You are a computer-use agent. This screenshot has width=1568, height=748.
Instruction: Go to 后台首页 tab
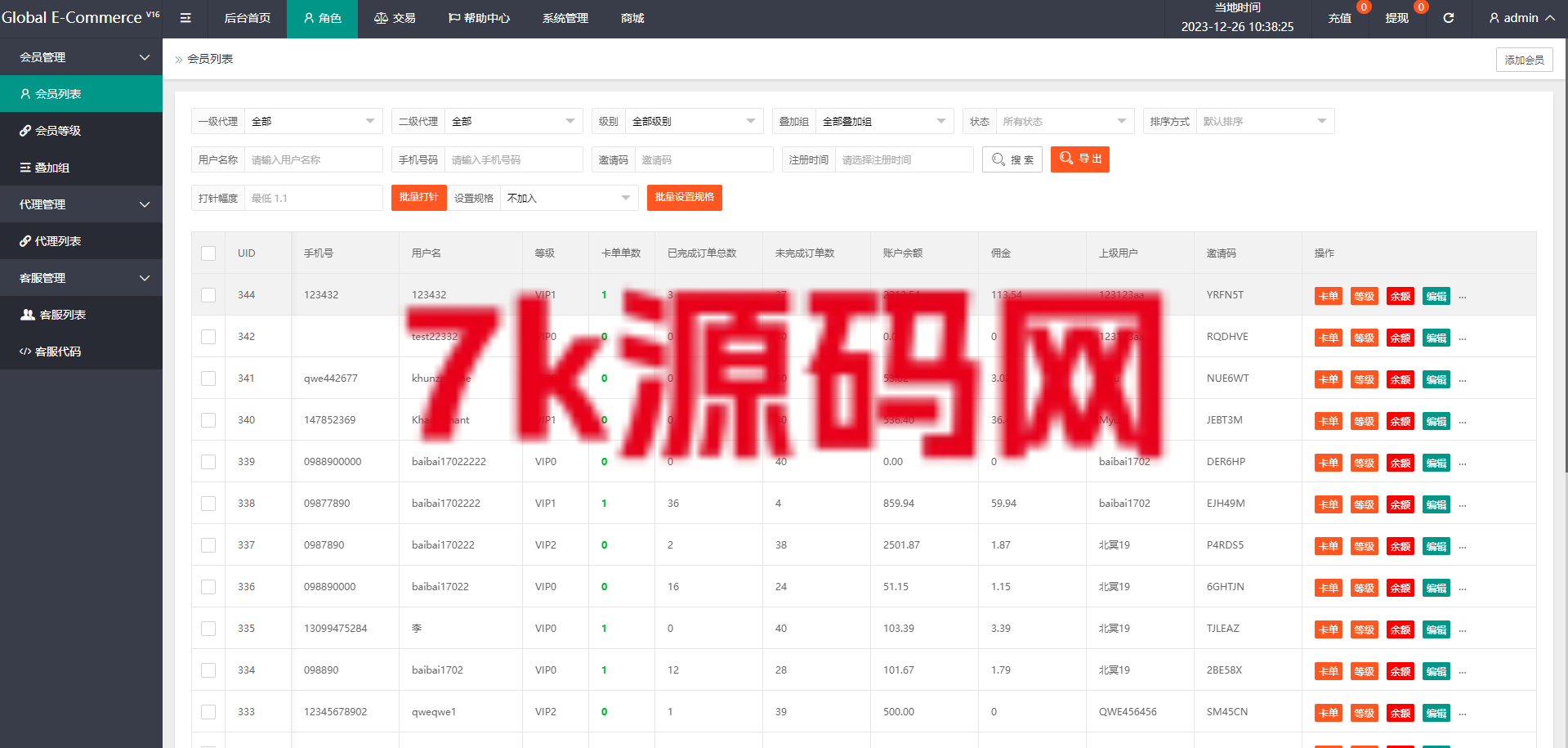248,18
